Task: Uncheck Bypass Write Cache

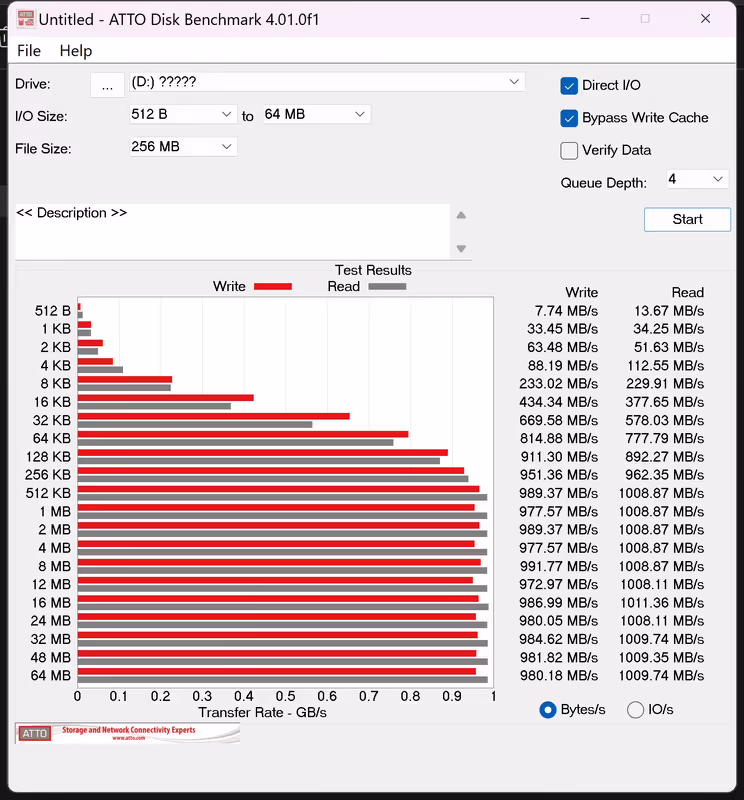Action: point(569,118)
